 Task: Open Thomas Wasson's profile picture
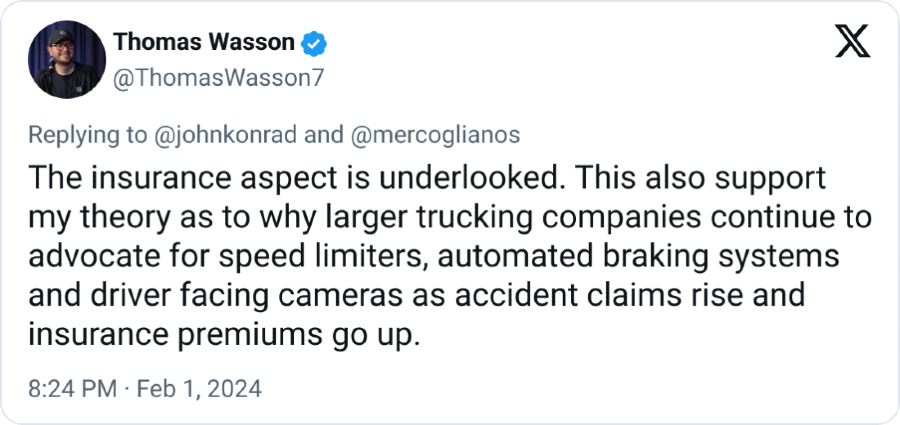67,60
